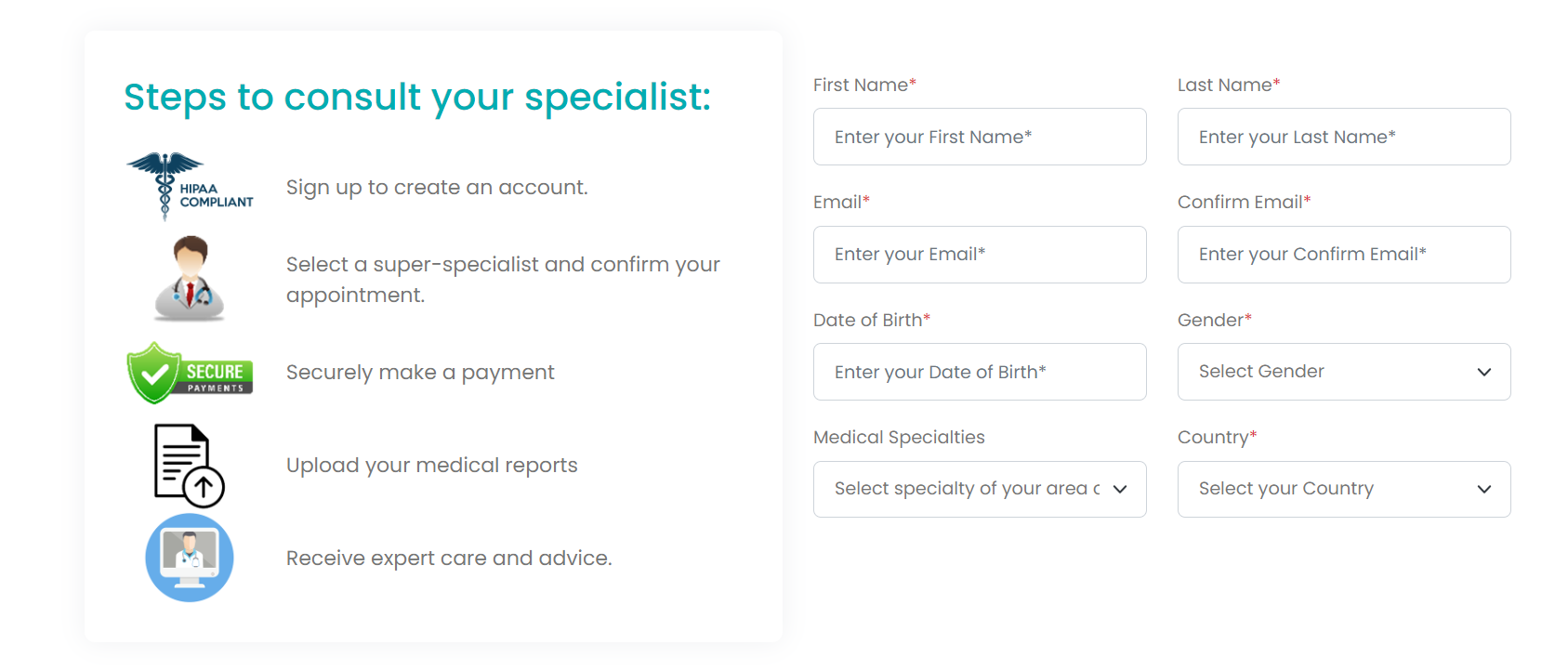Click the 'Sign up to create an account' text
This screenshot has width=1568, height=671.
click(x=437, y=188)
